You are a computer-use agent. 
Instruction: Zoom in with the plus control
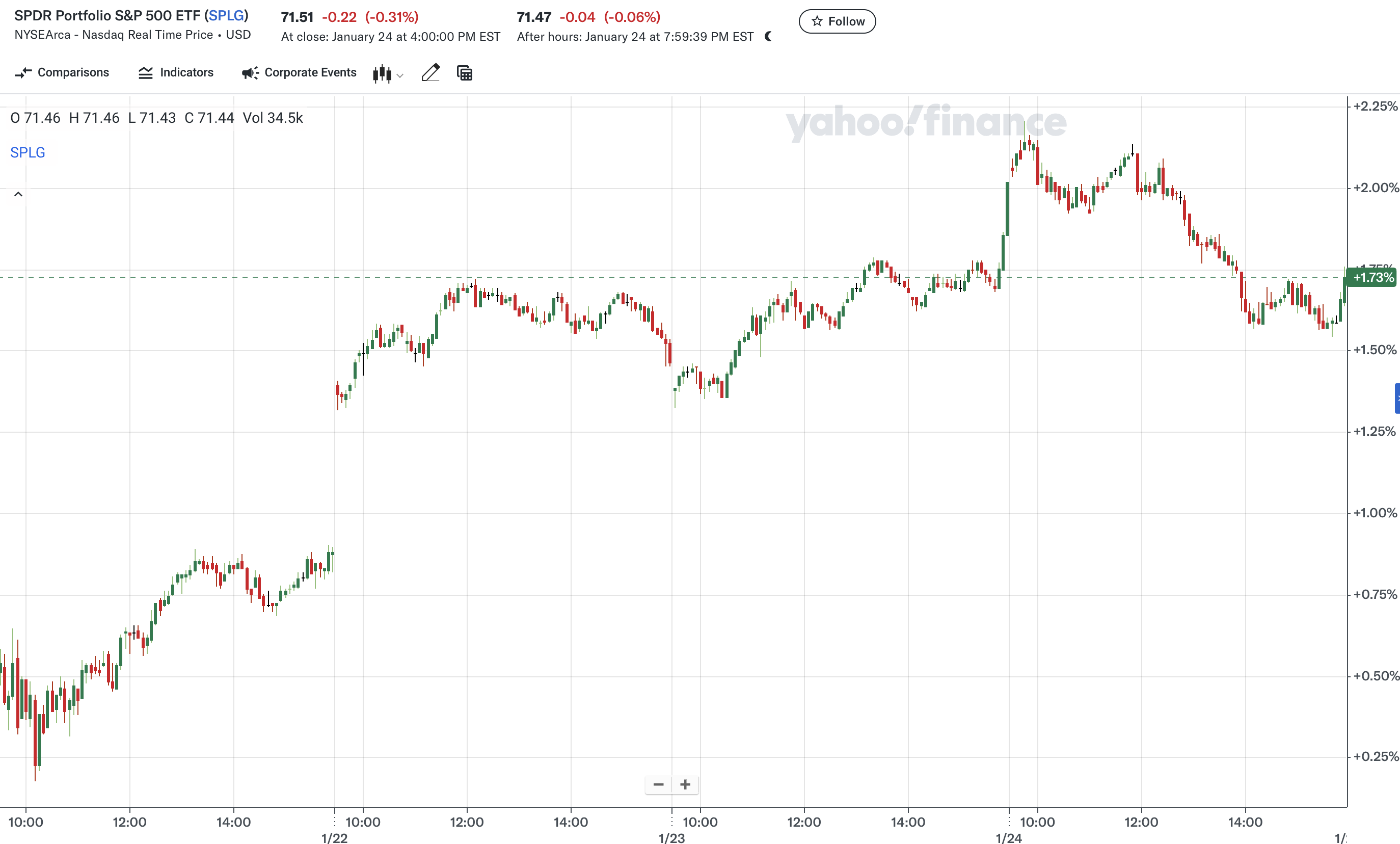(x=685, y=784)
